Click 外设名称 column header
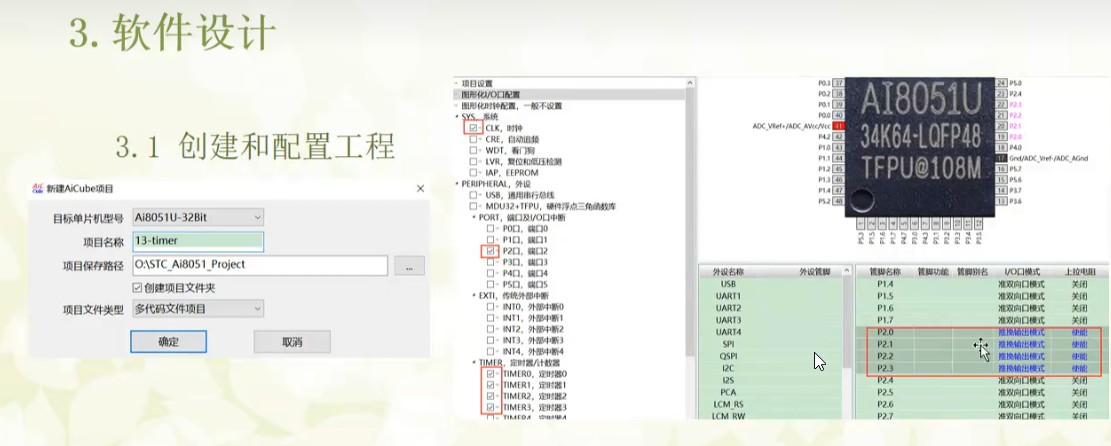The height and width of the screenshot is (446, 1111). tap(728, 272)
